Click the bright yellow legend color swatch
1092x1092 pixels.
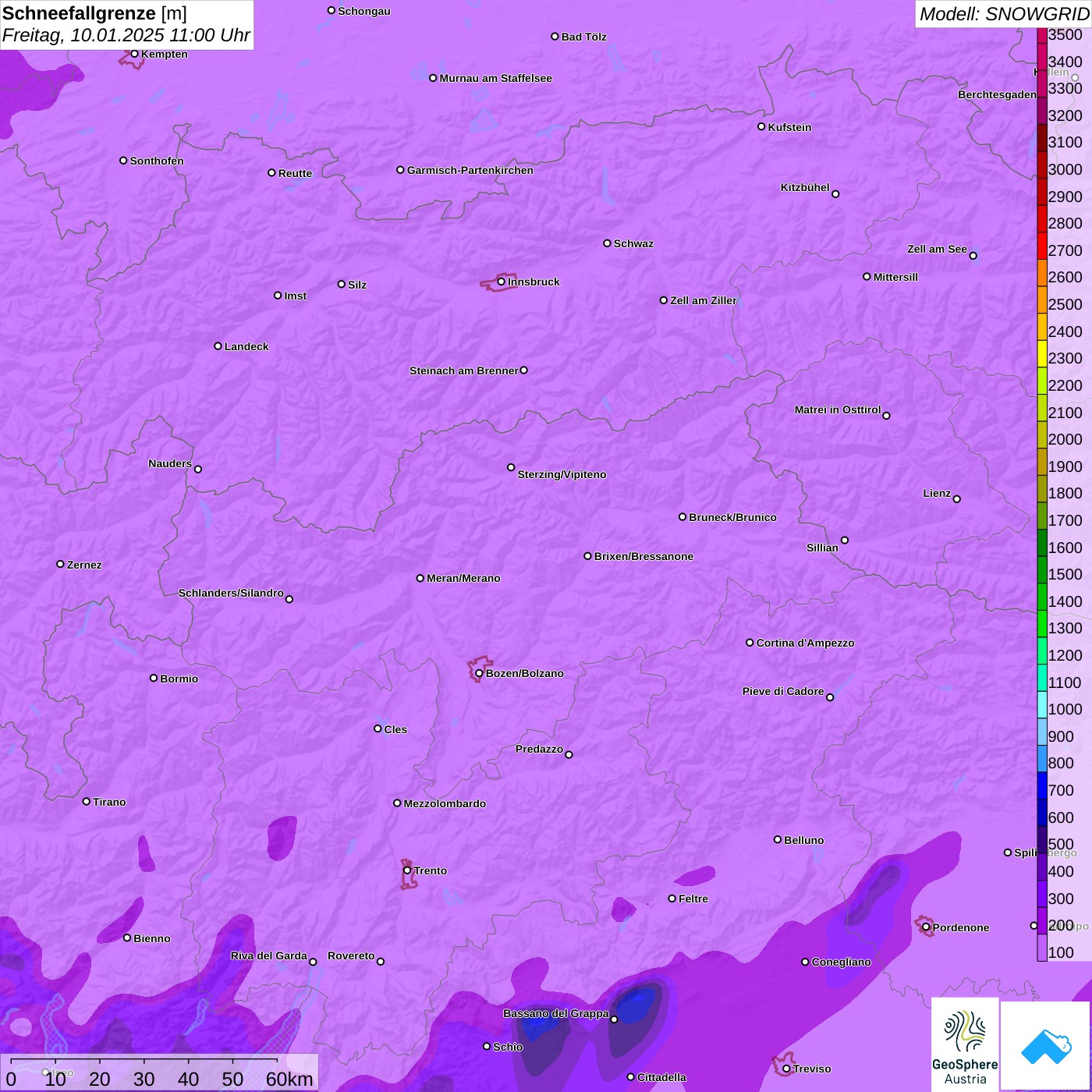click(1042, 353)
